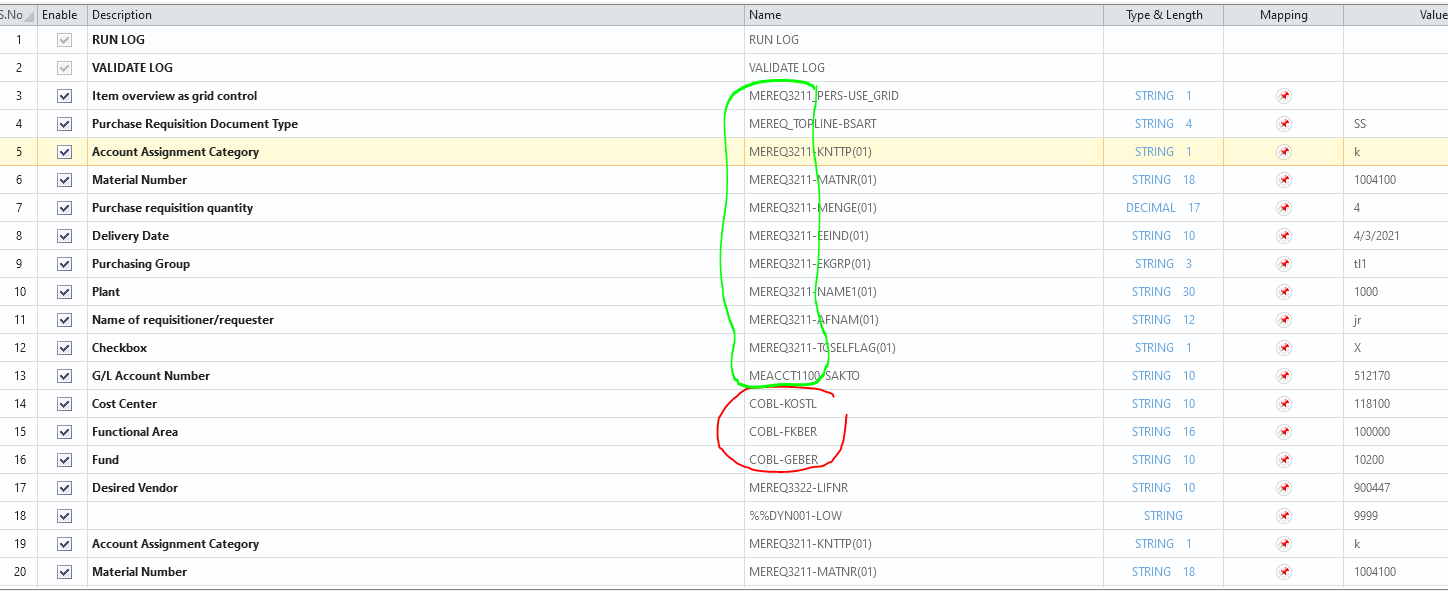
Task: Click mapping pin for Delivery Date row
Action: tap(1284, 236)
